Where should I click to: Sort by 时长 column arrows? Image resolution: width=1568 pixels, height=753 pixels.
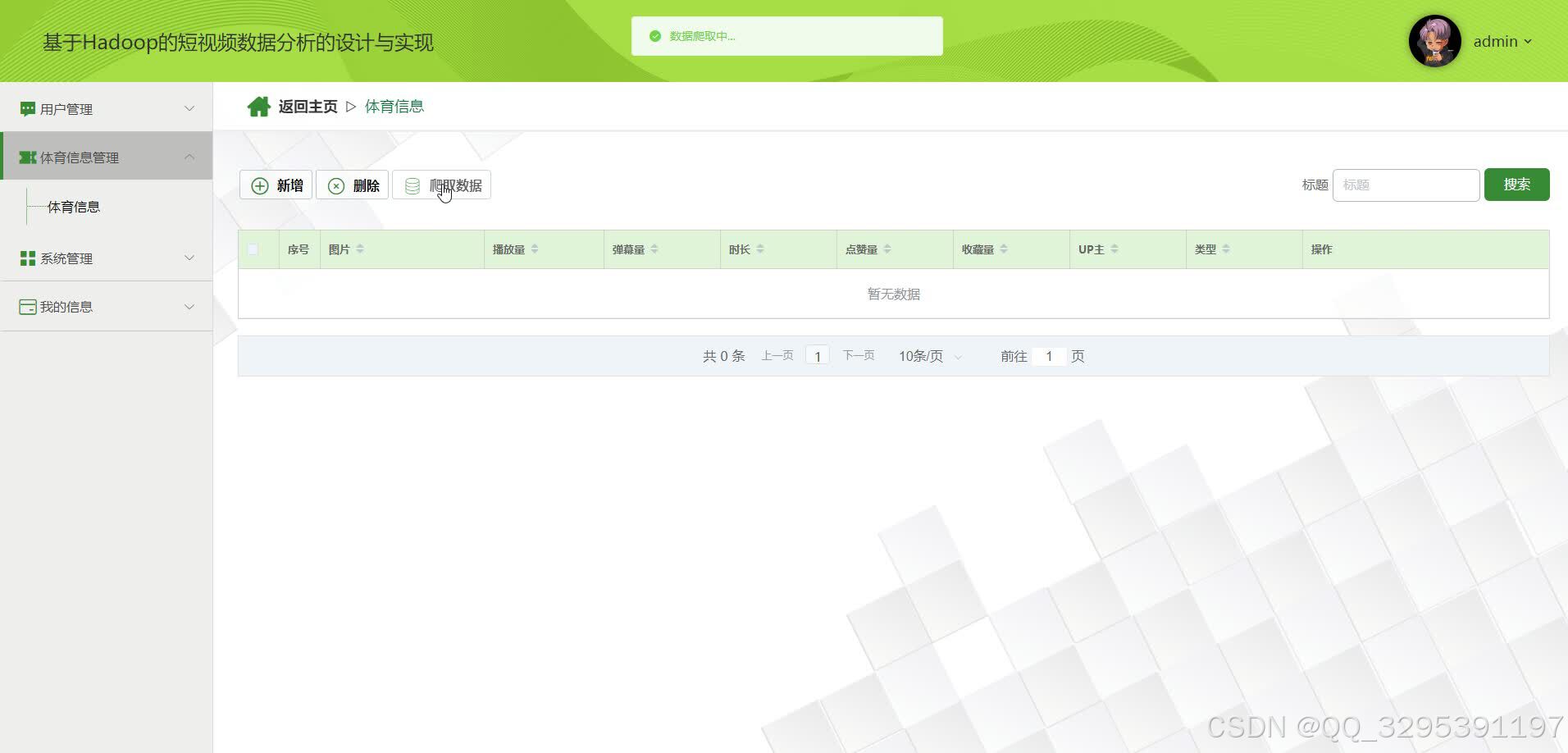point(760,249)
